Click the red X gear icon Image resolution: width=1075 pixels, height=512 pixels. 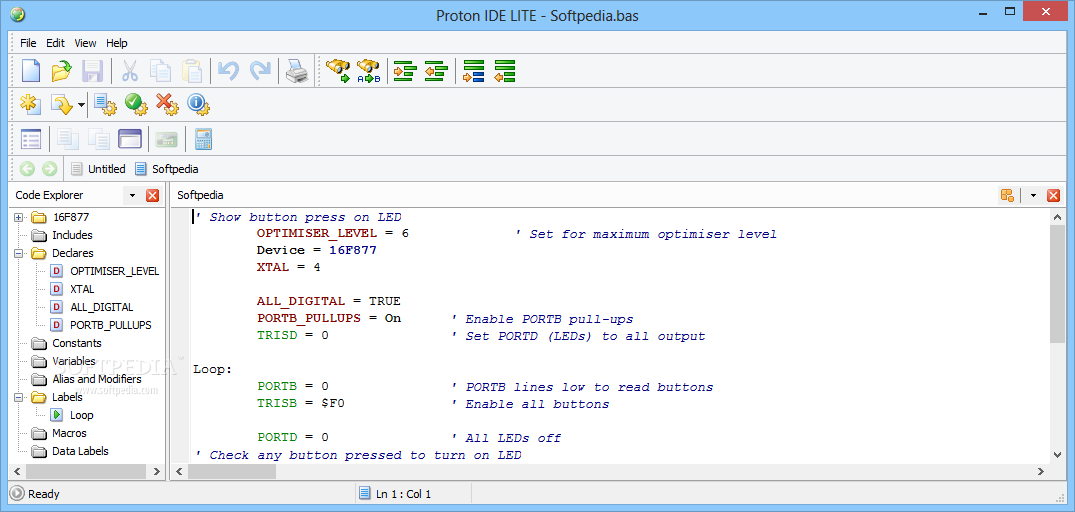coord(167,104)
